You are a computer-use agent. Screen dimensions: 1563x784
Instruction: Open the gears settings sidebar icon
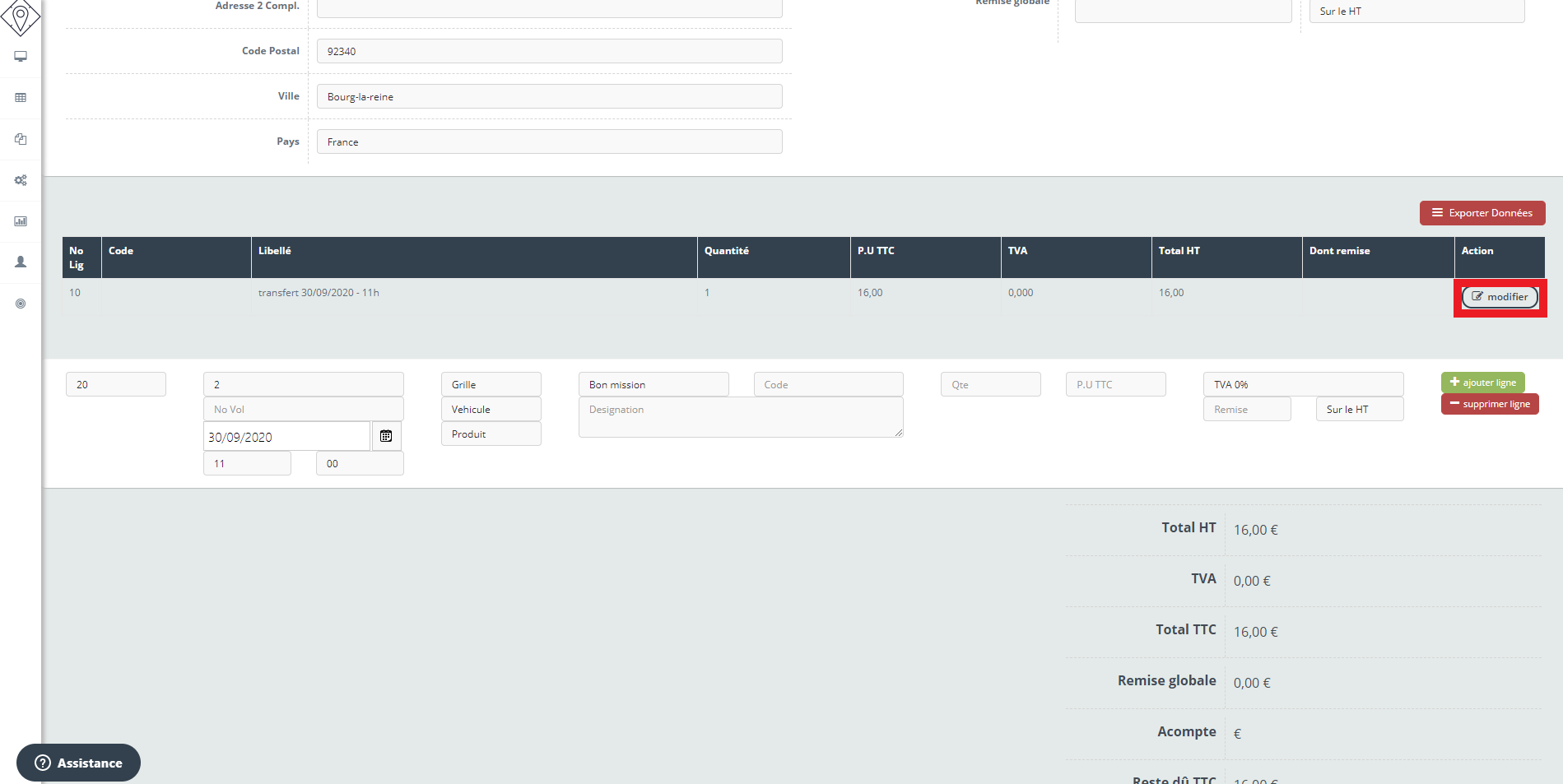click(21, 180)
